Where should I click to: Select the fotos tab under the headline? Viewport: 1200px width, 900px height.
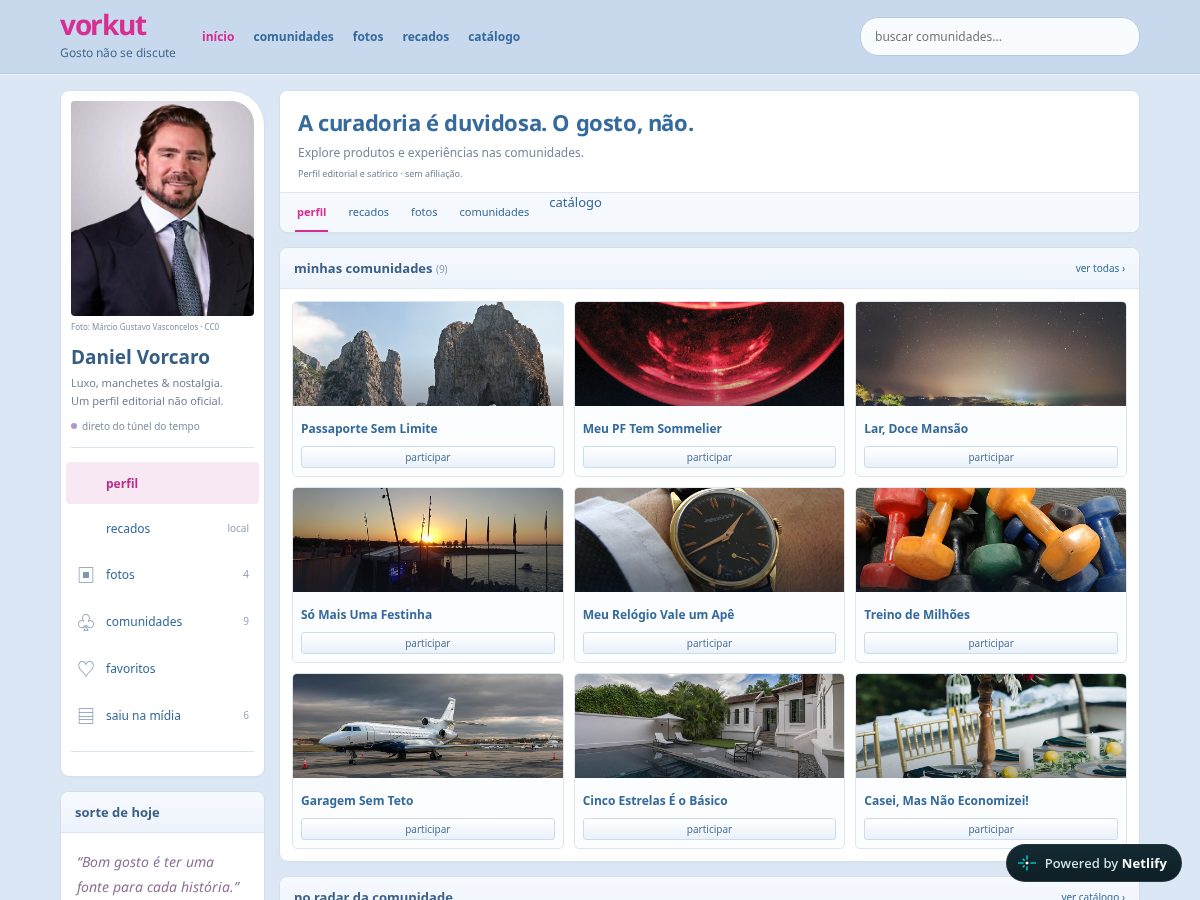[424, 212]
